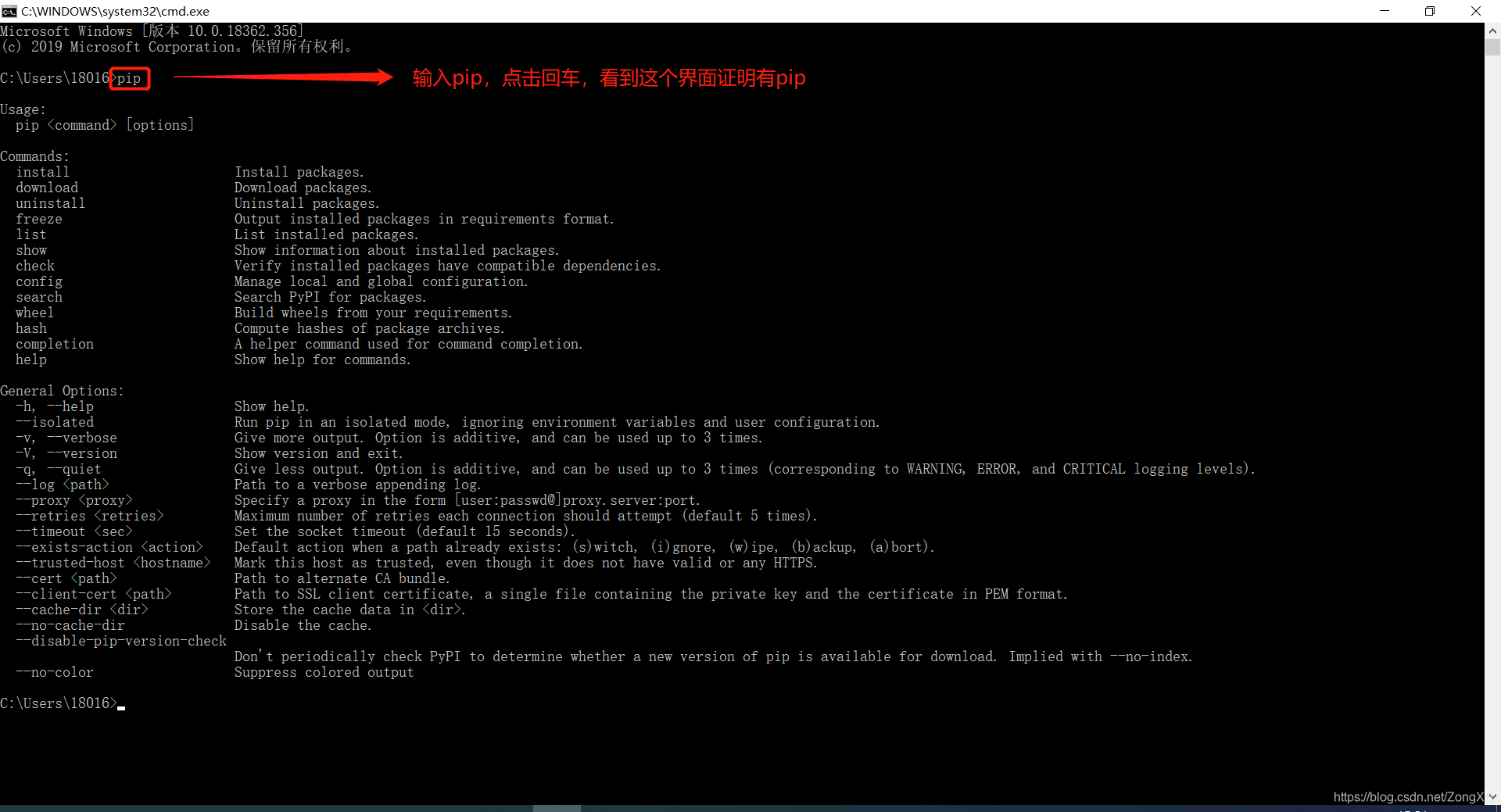Viewport: 1501px width, 812px height.
Task: Click the '--disable-pip-version-check' option
Action: (x=121, y=641)
